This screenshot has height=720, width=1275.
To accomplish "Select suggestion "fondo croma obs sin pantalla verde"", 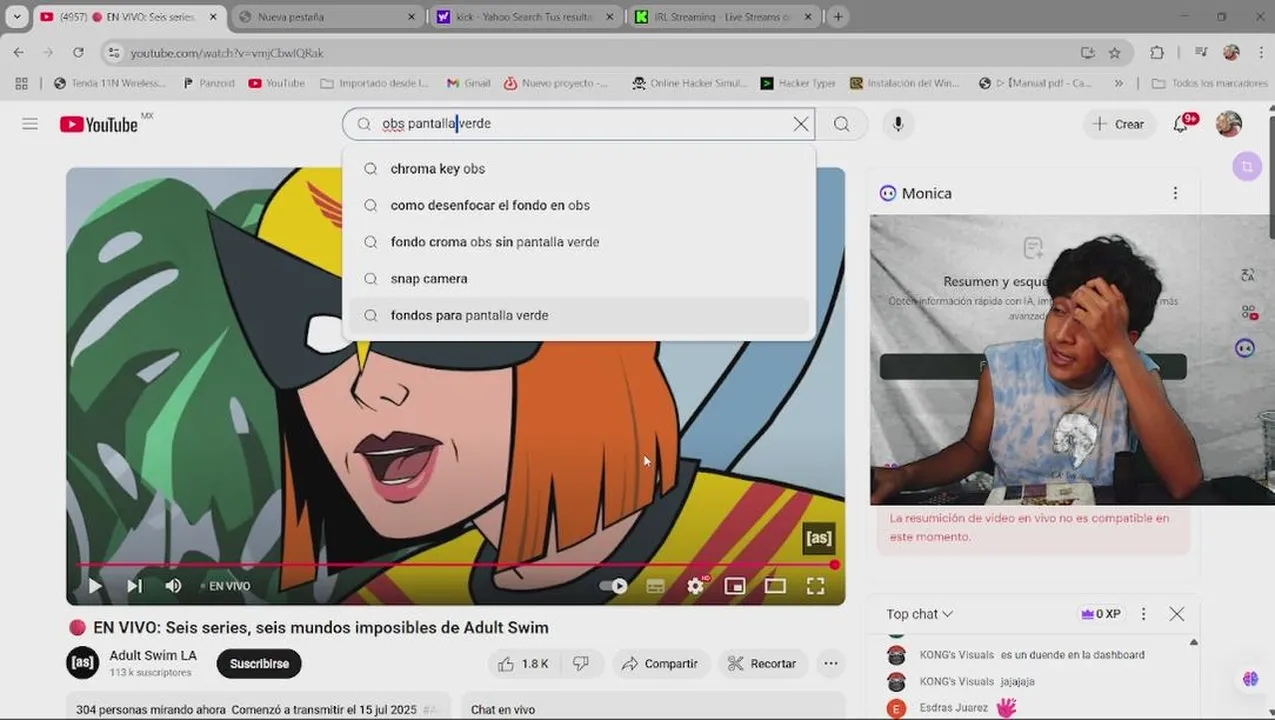I will click(x=579, y=242).
